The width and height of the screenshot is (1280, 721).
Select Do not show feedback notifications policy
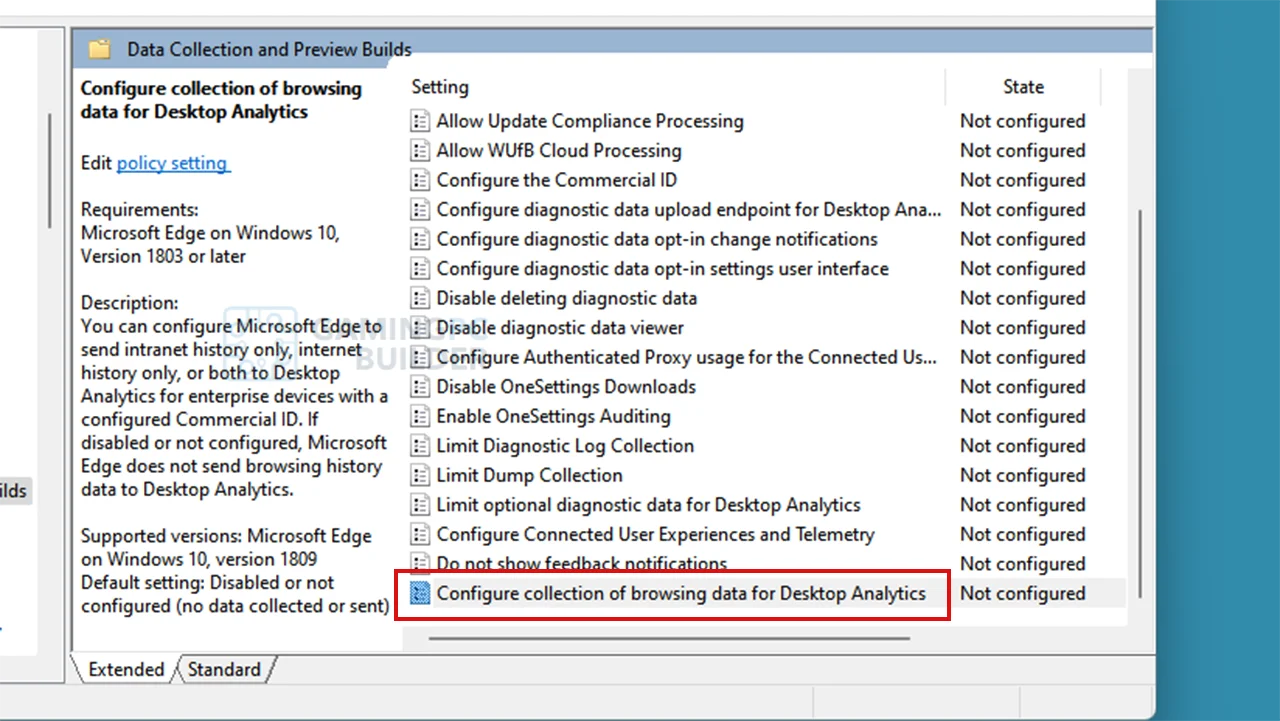click(x=582, y=564)
